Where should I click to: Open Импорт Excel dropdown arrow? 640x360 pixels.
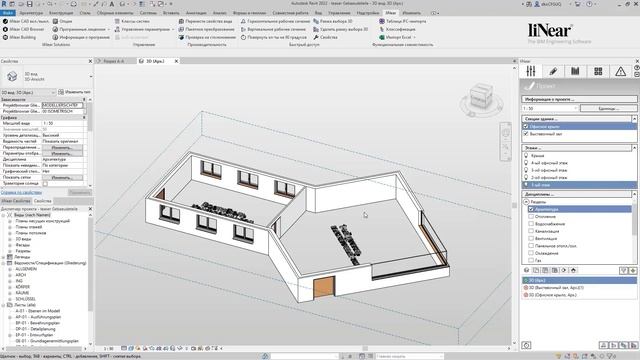tap(414, 37)
